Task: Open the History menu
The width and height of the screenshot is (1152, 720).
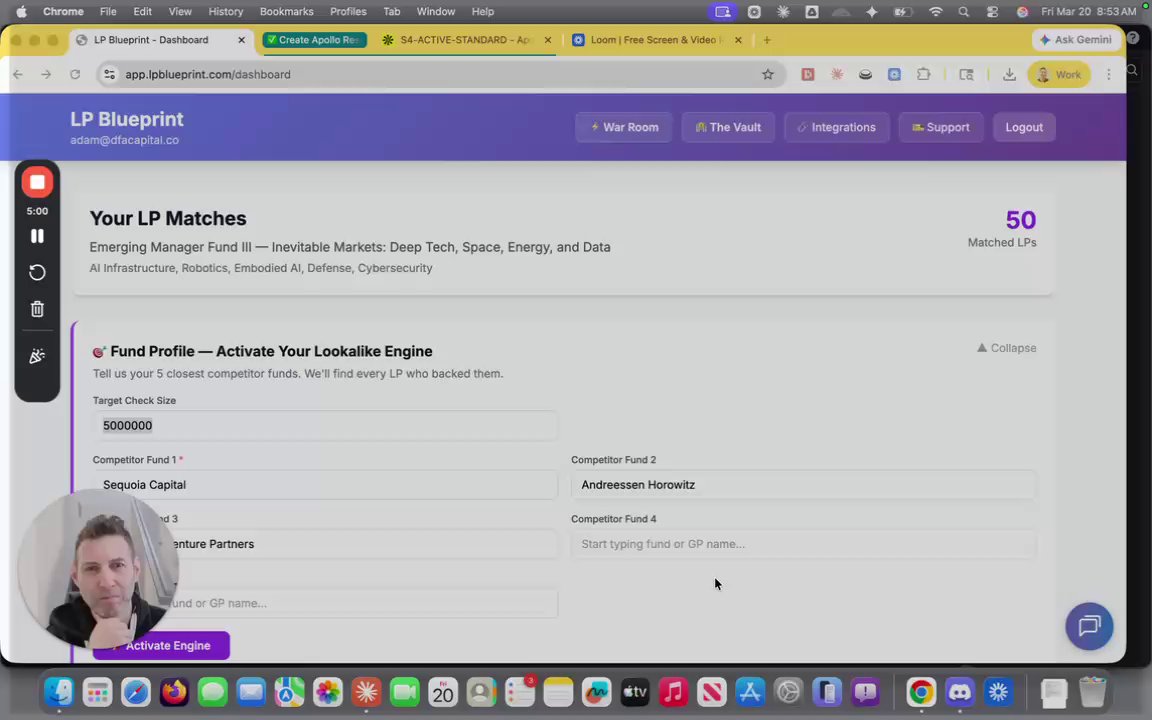Action: click(x=226, y=12)
